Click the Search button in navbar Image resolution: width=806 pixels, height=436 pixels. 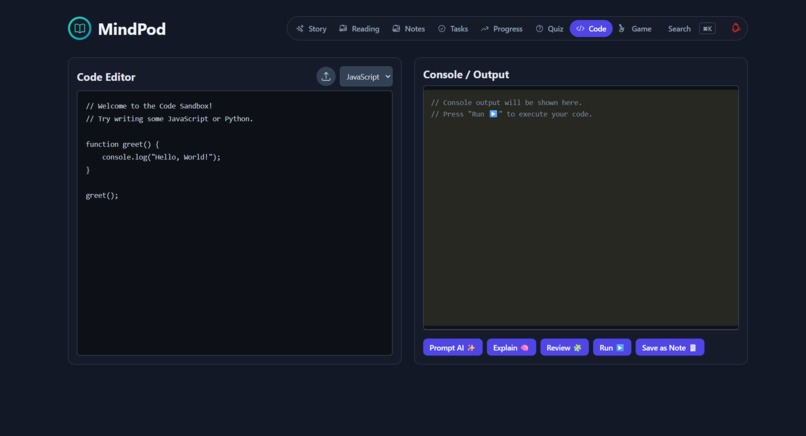pos(679,29)
